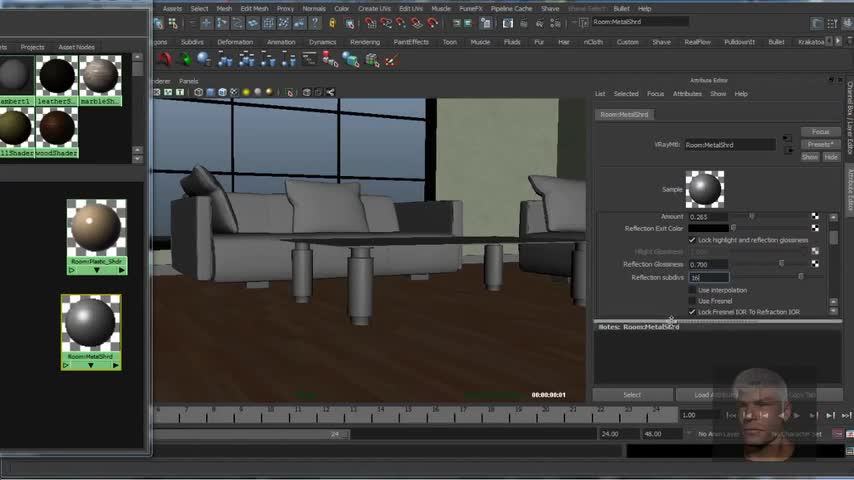854x480 pixels.
Task: Open the Pipeline Cache menu
Action: point(511,9)
